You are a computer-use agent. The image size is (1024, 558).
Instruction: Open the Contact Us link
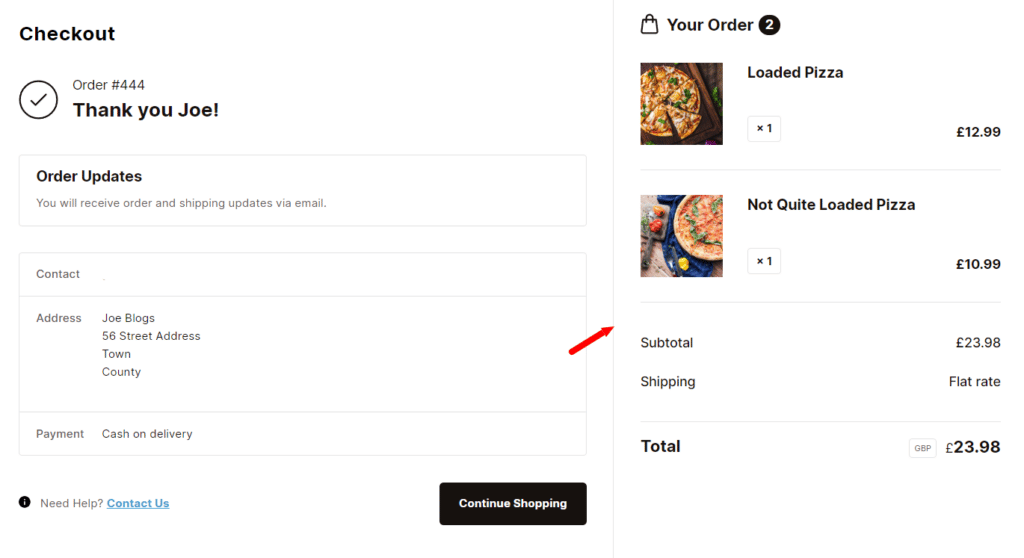tap(138, 504)
